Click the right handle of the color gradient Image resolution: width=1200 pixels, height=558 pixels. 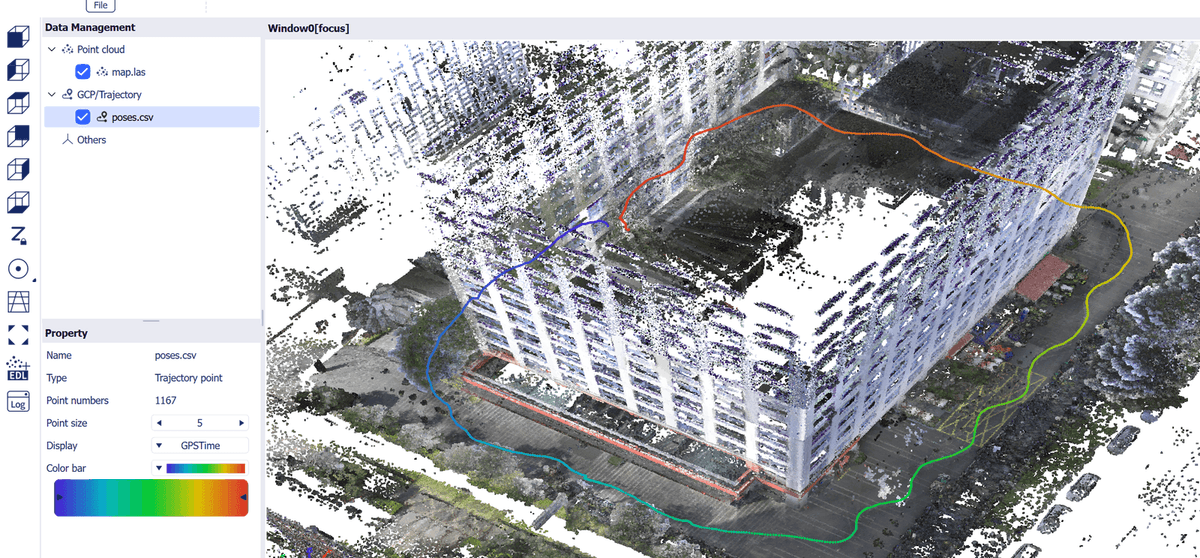click(244, 496)
